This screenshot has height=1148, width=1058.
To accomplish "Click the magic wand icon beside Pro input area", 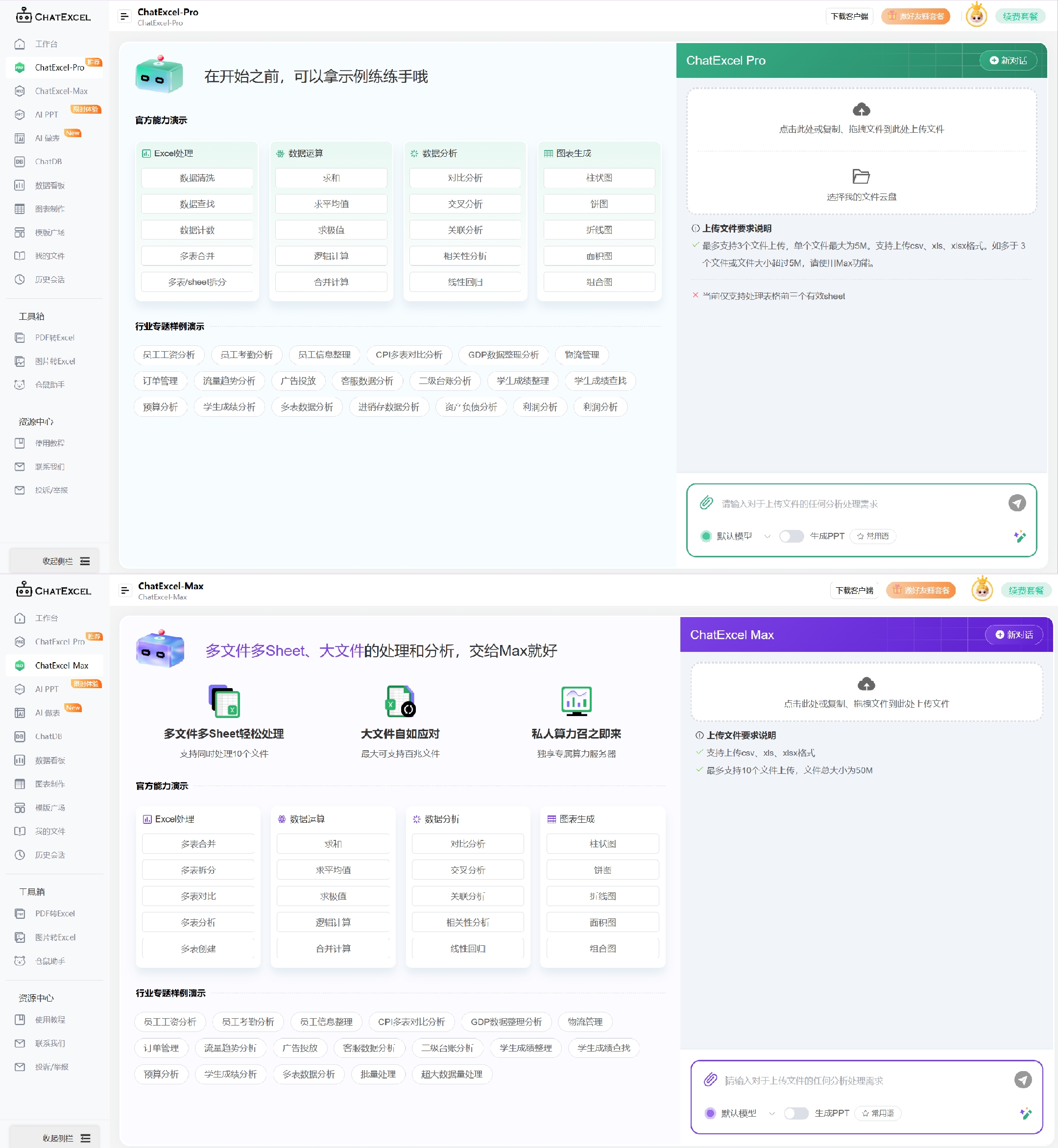I will [1019, 536].
